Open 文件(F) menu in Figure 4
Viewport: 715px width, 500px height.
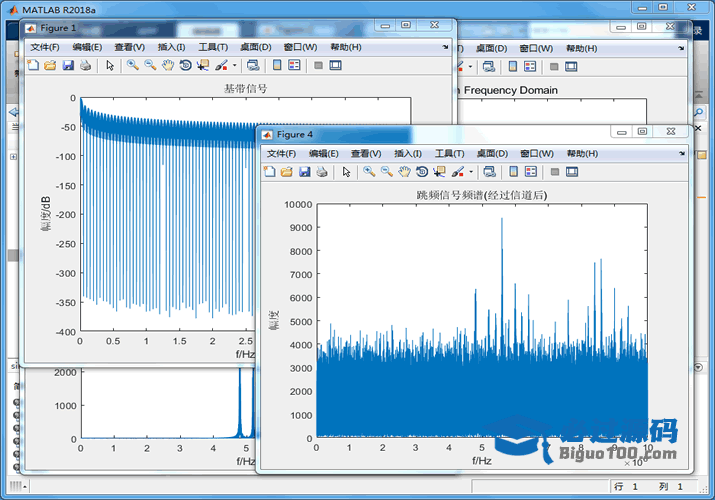coord(281,154)
